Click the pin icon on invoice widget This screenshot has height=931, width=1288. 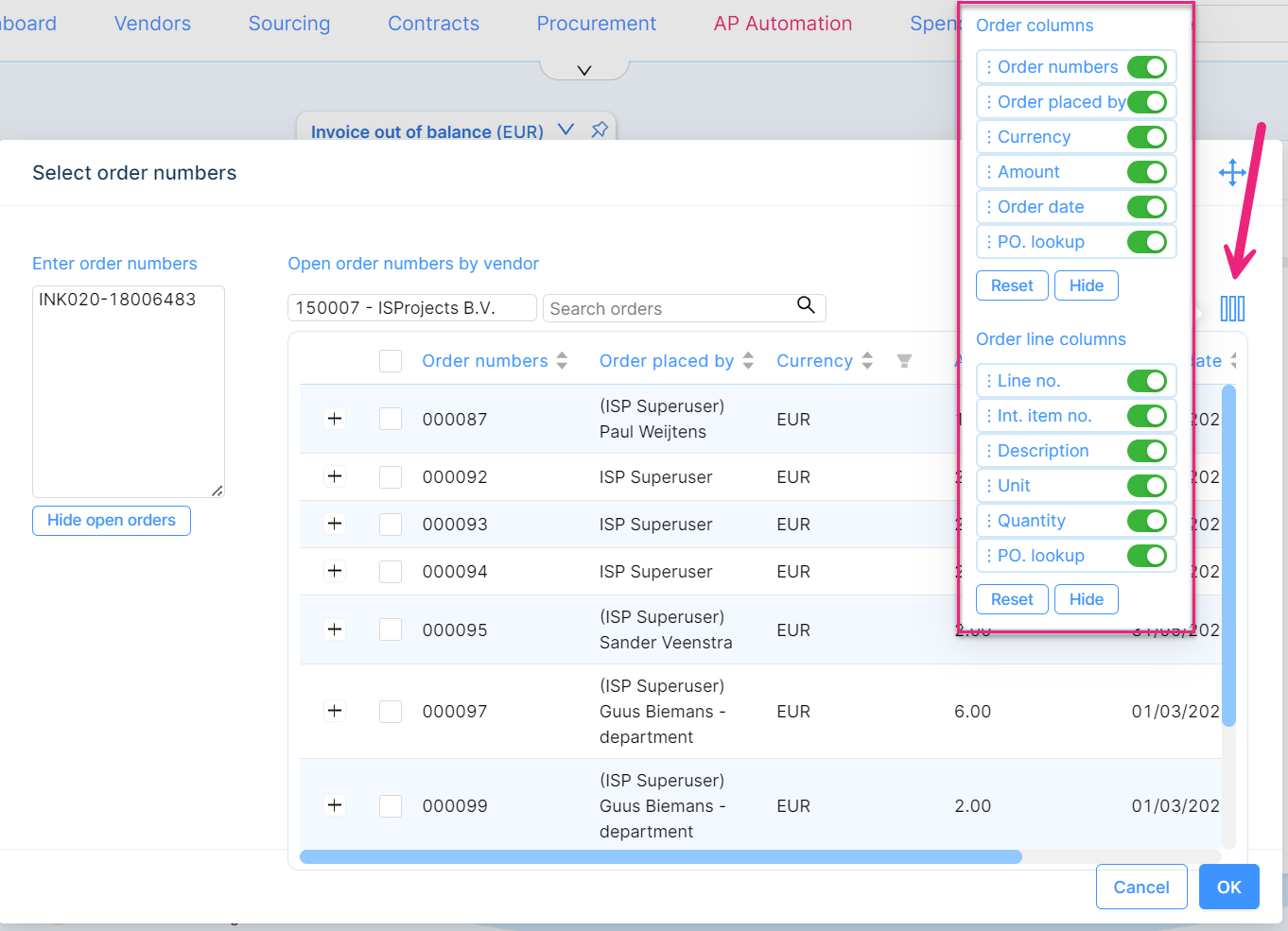[x=600, y=130]
